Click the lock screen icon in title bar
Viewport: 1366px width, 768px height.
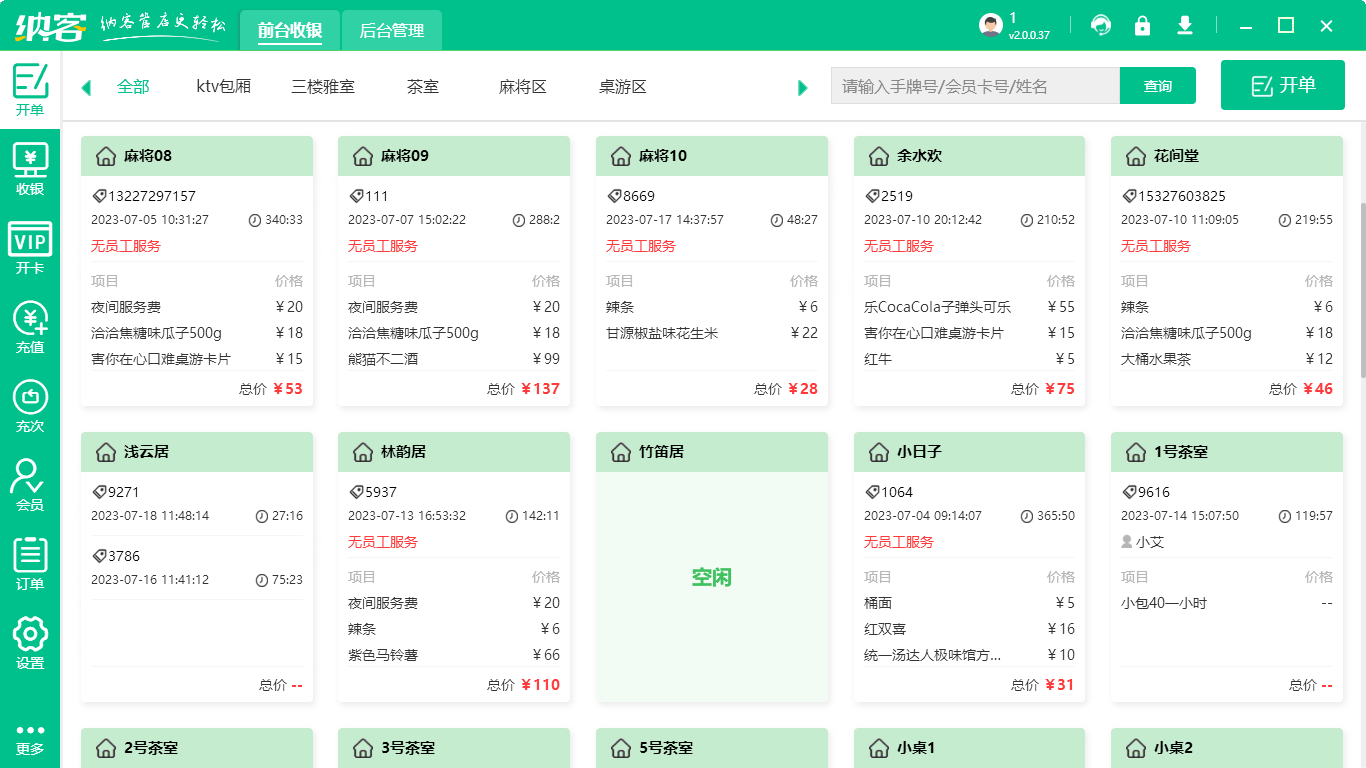[1143, 25]
